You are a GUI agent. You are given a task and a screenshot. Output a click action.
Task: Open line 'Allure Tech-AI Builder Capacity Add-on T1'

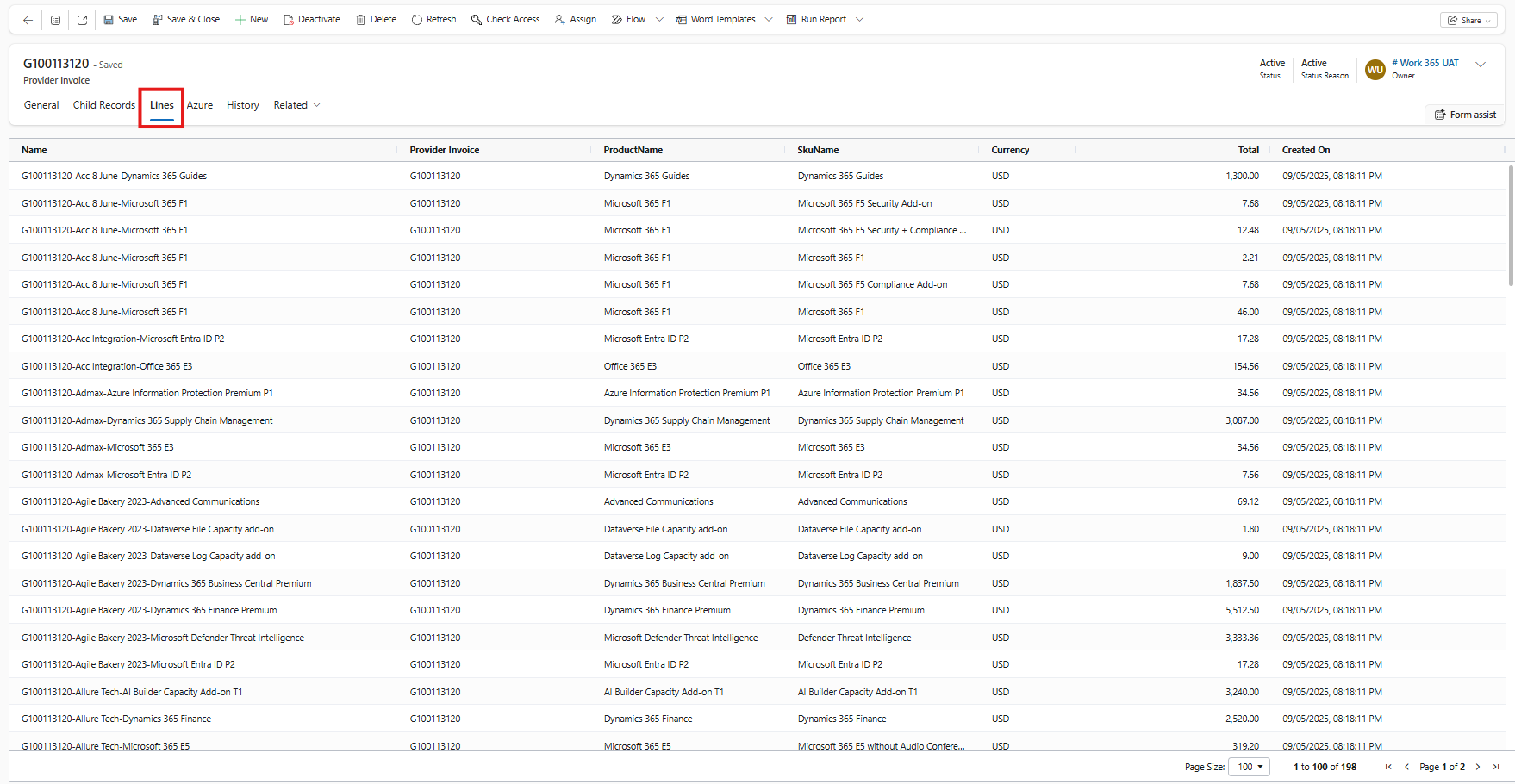pyautogui.click(x=132, y=692)
